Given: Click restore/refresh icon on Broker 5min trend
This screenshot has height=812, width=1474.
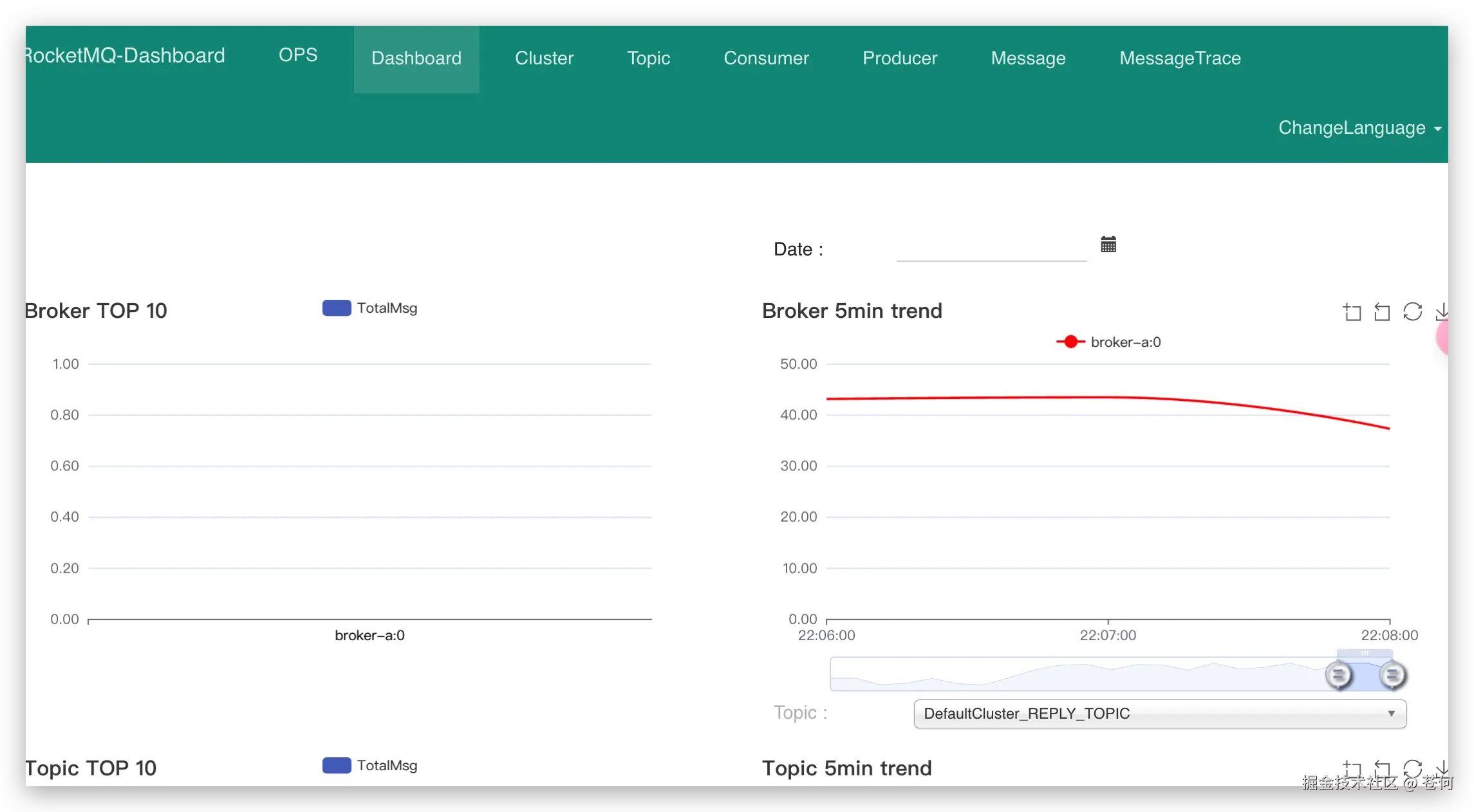Looking at the screenshot, I should pyautogui.click(x=1412, y=311).
